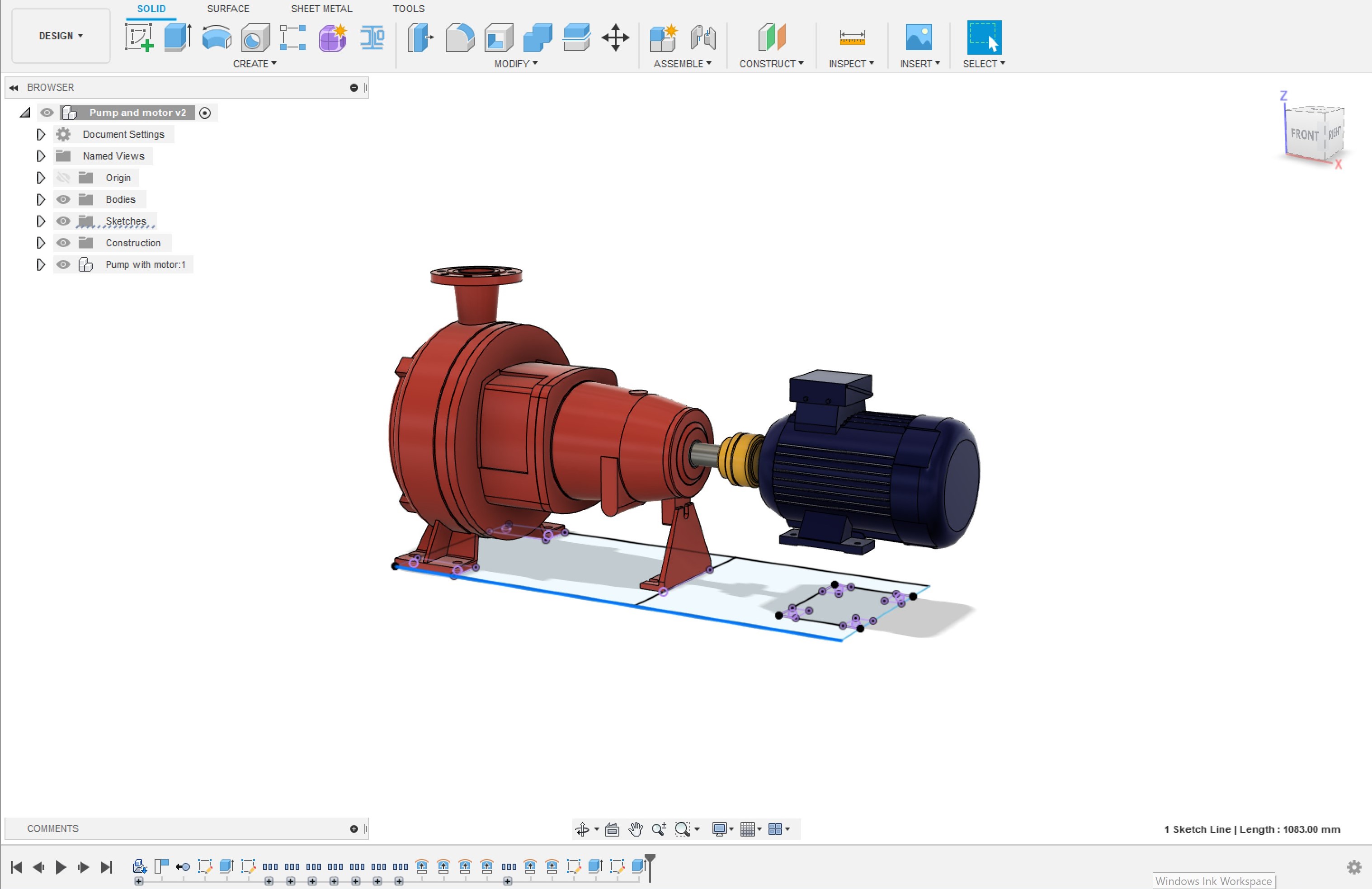
Task: Toggle visibility of Pump with motor:1
Action: click(x=63, y=265)
